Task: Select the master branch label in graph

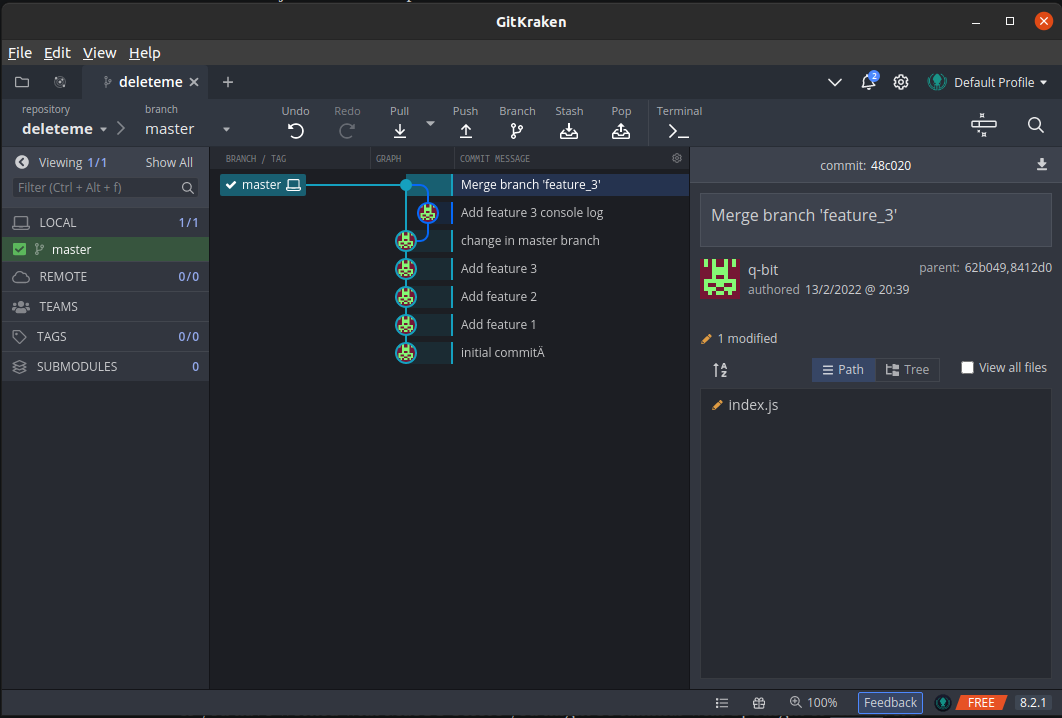Action: (263, 184)
